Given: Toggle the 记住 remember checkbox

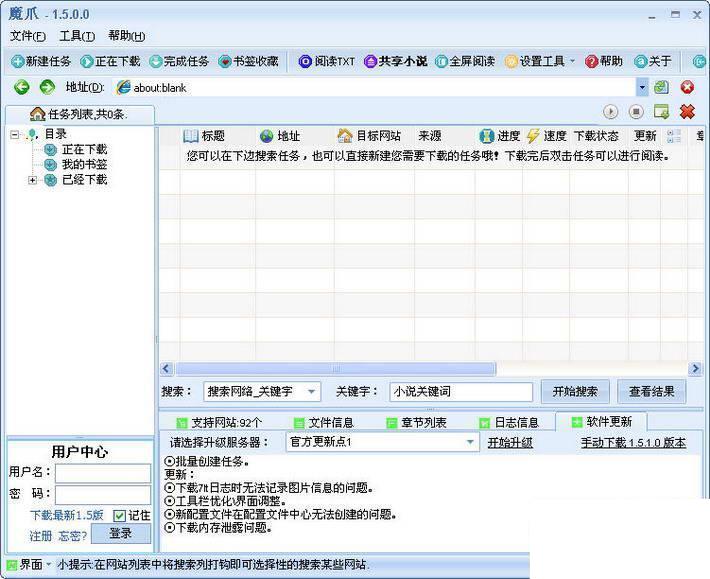Looking at the screenshot, I should coord(120,516).
